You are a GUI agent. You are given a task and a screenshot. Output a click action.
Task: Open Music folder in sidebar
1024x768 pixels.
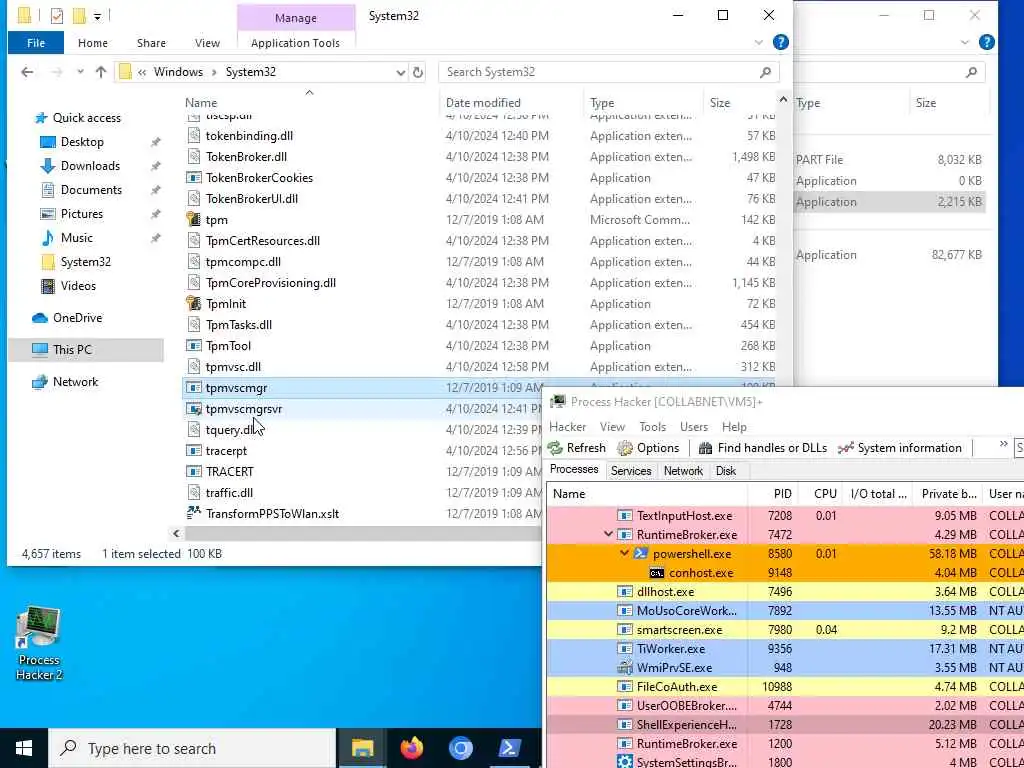76,238
